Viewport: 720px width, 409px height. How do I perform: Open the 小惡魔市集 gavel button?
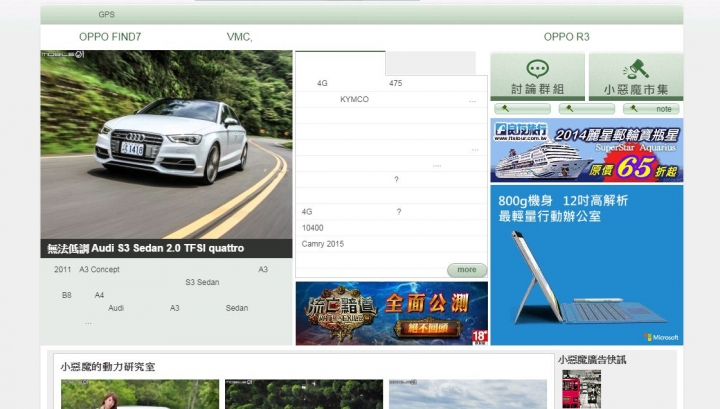636,77
